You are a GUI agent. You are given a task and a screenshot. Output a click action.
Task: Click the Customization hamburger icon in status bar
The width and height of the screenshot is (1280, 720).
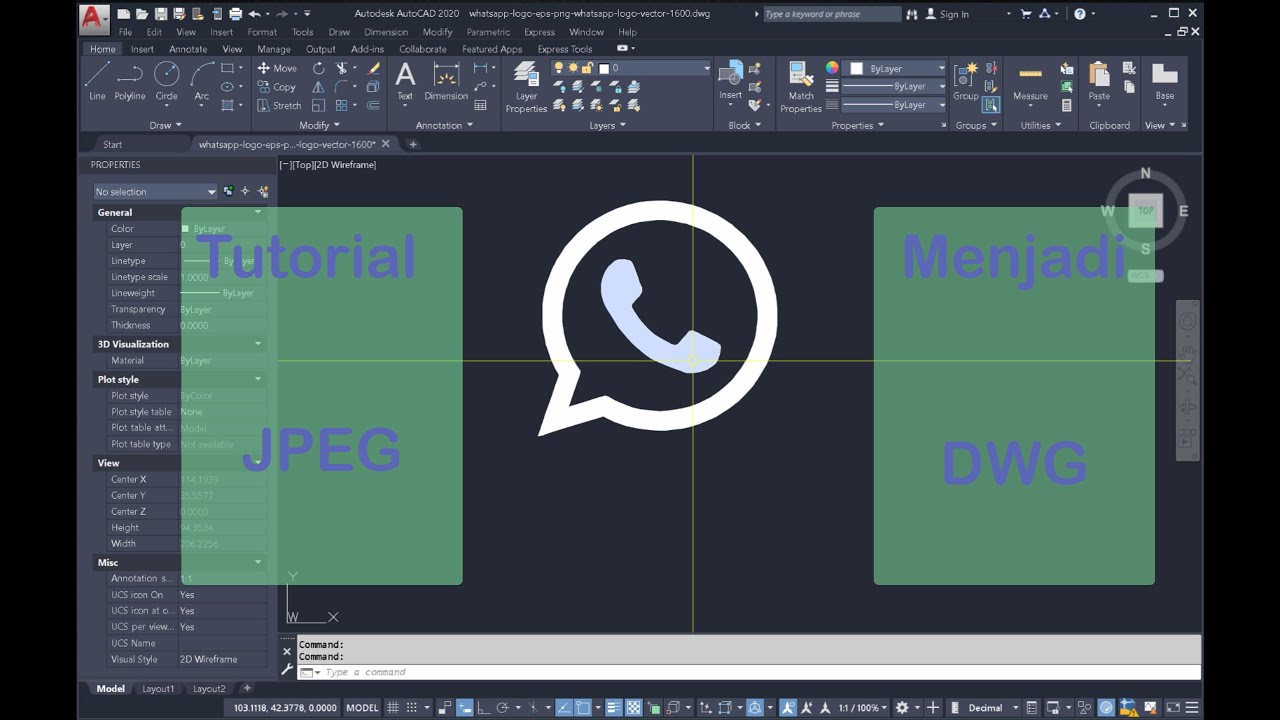[x=1191, y=708]
